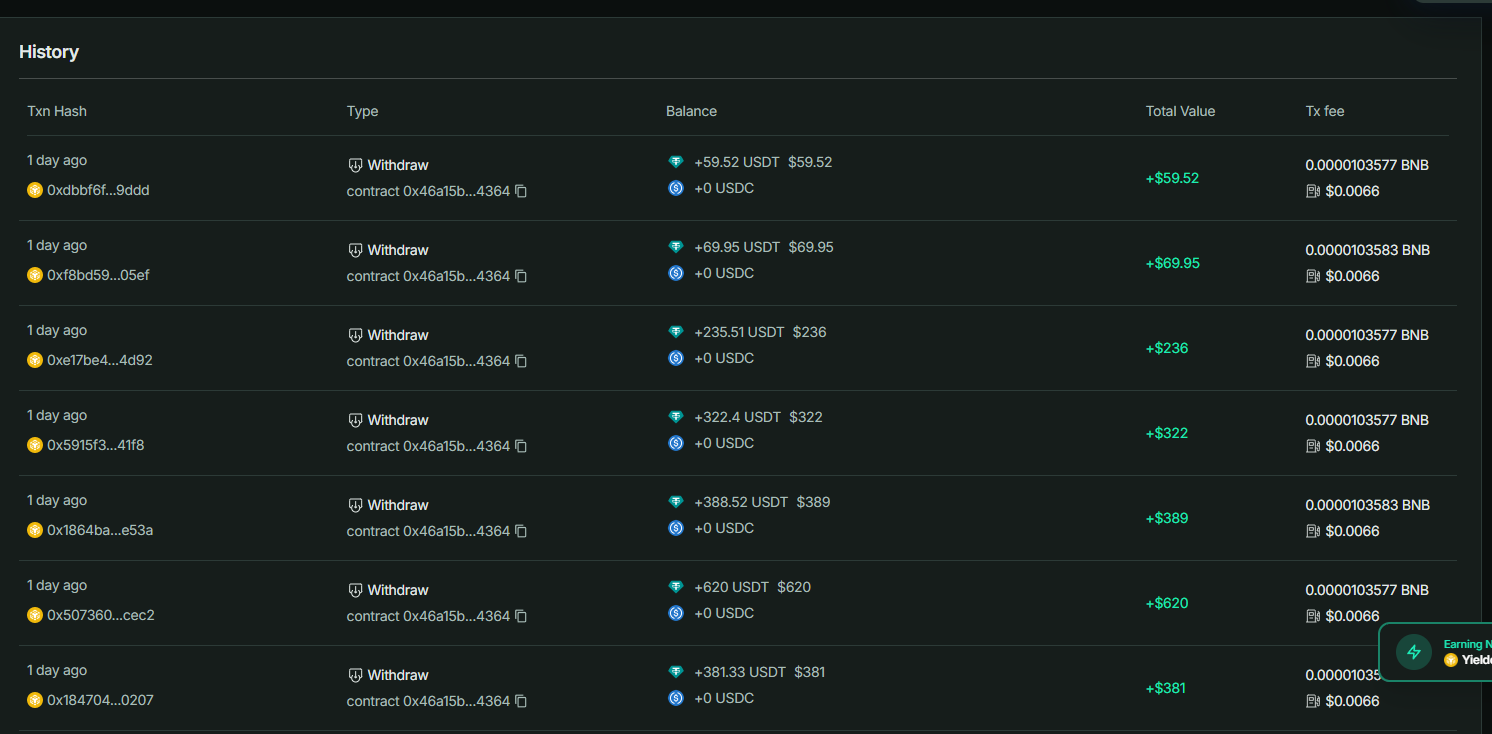Click contract 0x46a15b...4364 in the +$389 row
Screen dimensions: 1492x734
click(x=428, y=531)
